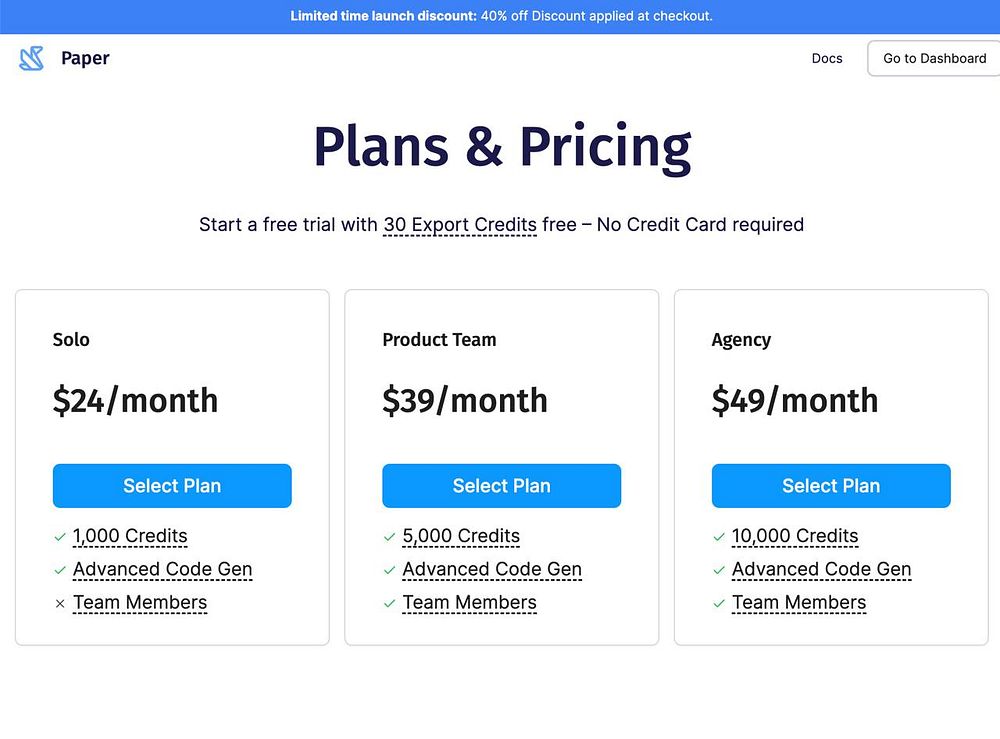
Task: Click Team Members label in Product Team card
Action: 469,603
